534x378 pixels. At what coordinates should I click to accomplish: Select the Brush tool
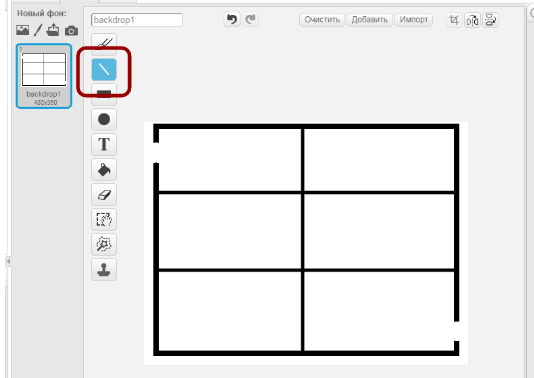click(104, 44)
